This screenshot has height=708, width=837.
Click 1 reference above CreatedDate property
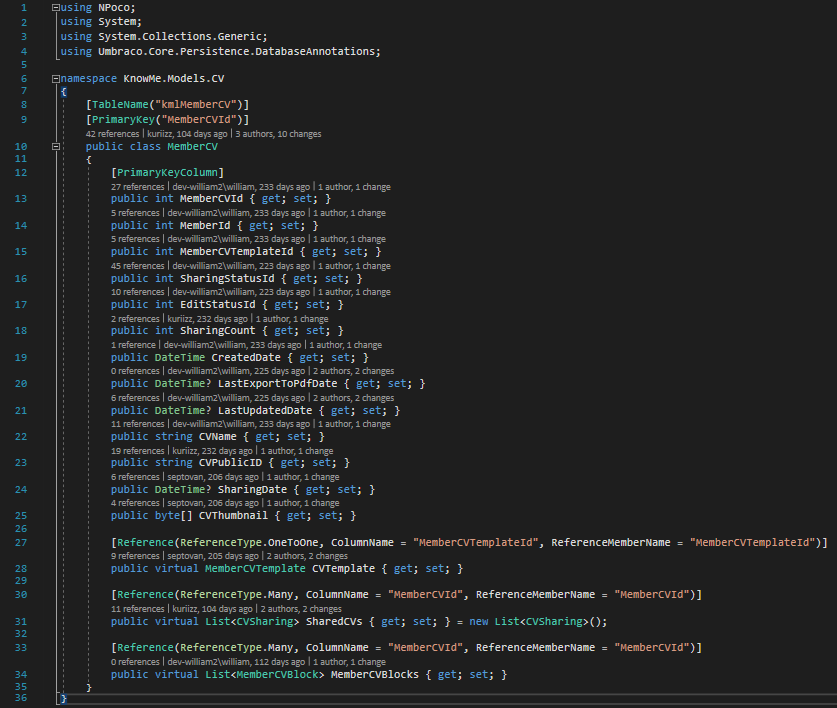[x=133, y=345]
